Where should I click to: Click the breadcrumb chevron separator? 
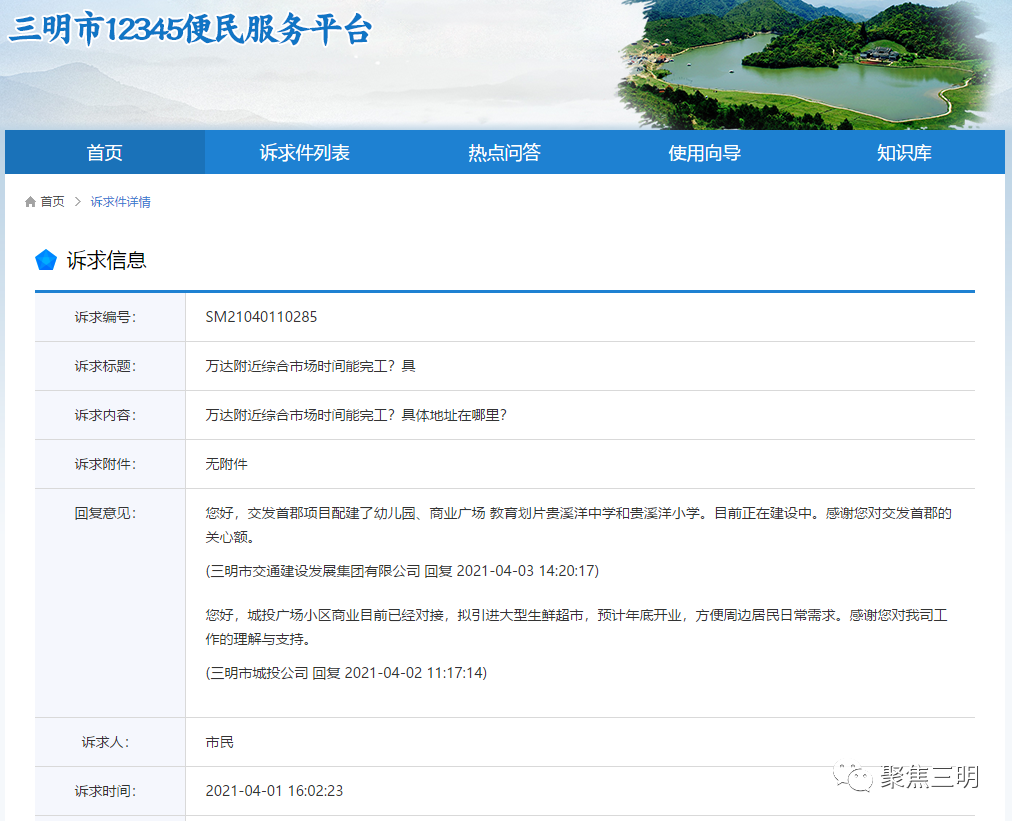pos(78,202)
